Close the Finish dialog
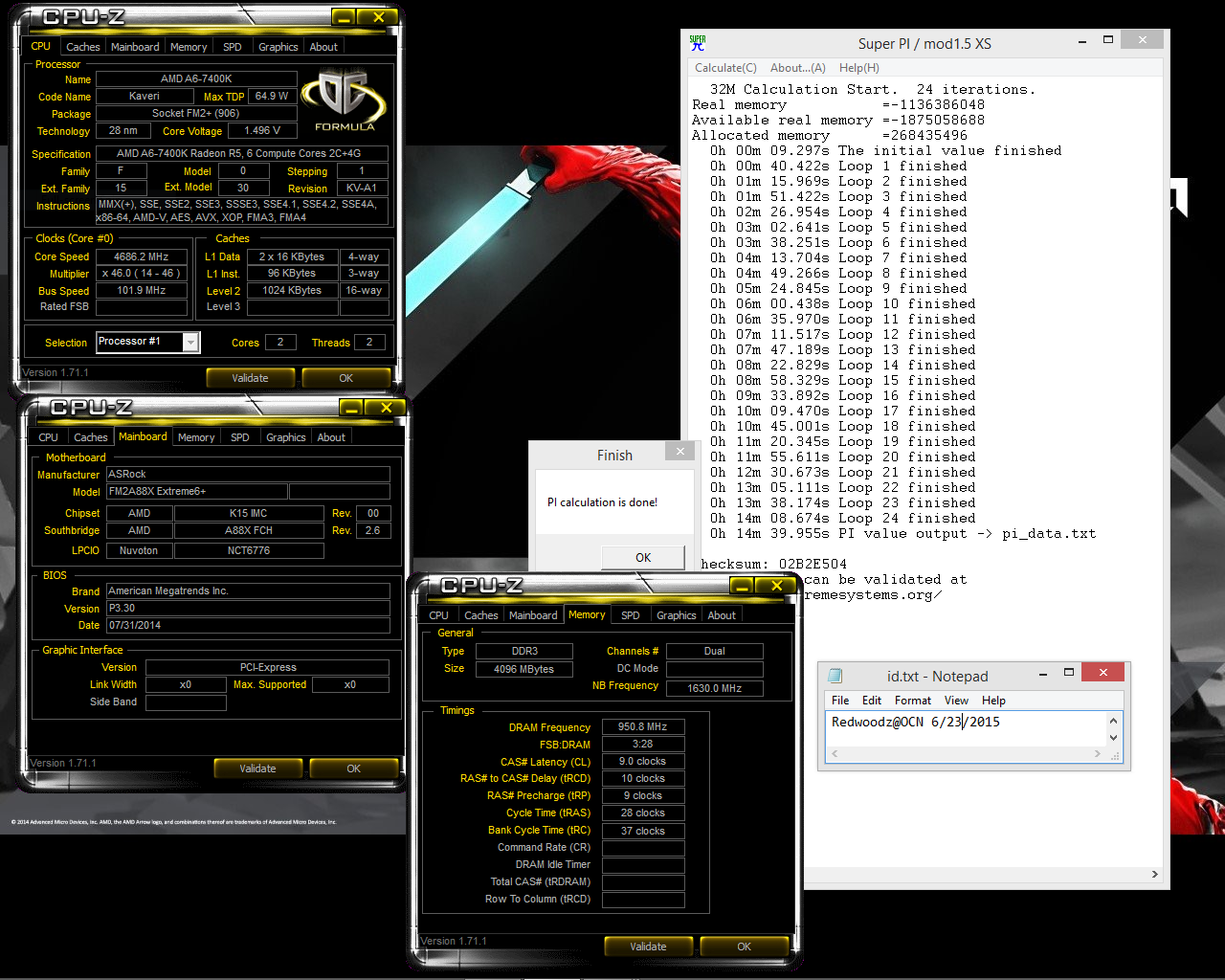The width and height of the screenshot is (1225, 980). pos(680,451)
